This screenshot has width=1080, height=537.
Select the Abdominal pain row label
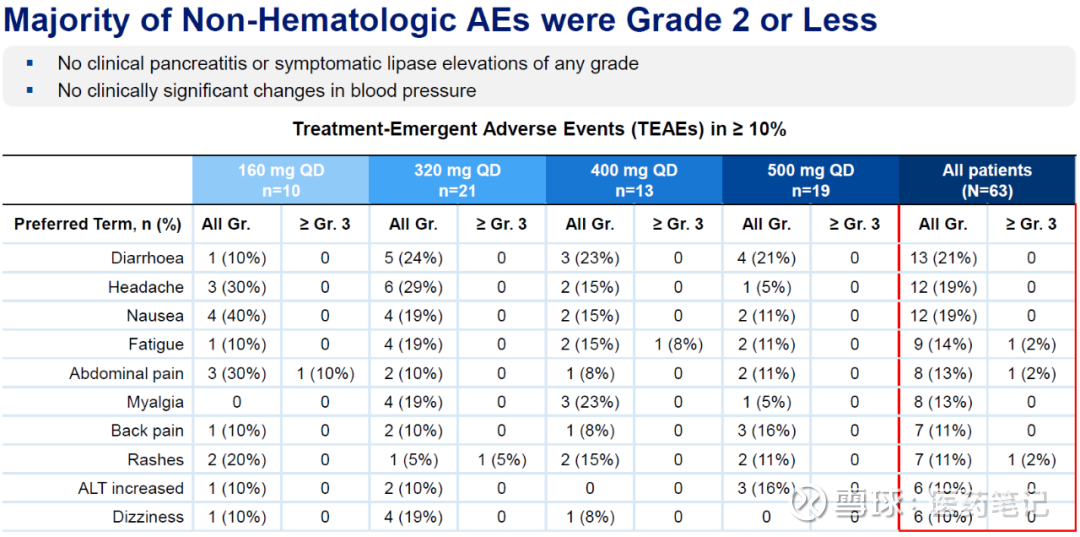(126, 374)
